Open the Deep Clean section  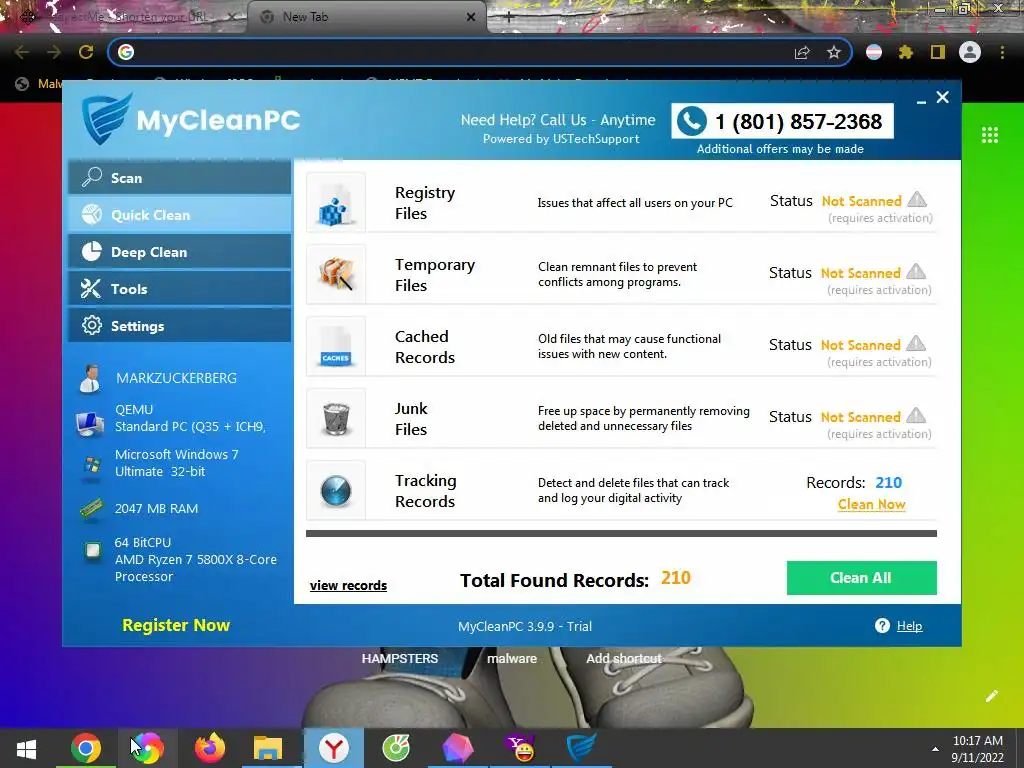pos(180,251)
